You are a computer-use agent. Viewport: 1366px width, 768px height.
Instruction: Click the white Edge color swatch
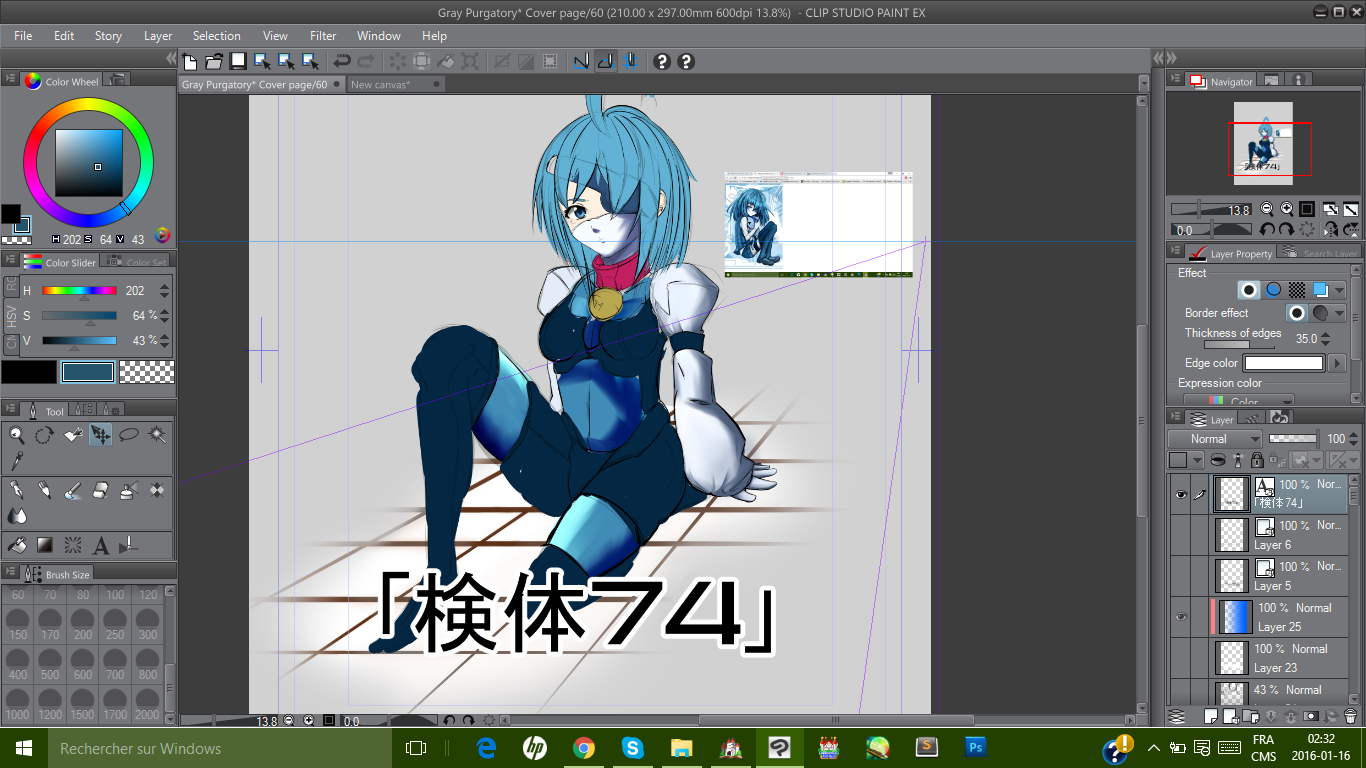tap(1284, 364)
